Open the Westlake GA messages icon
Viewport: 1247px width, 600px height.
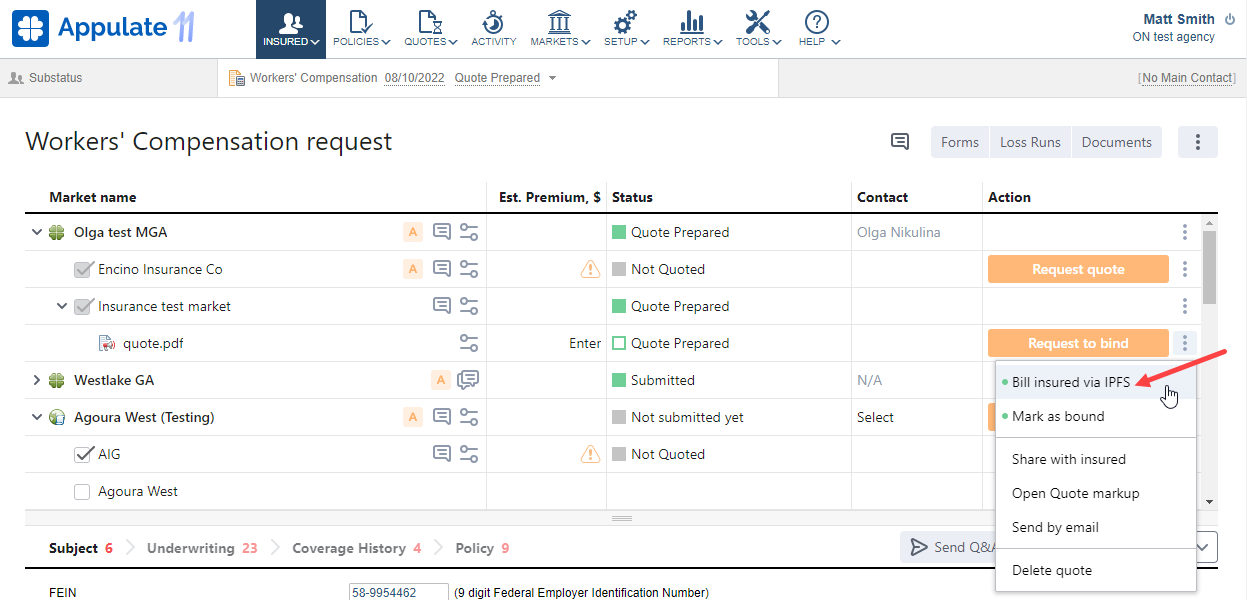[468, 380]
